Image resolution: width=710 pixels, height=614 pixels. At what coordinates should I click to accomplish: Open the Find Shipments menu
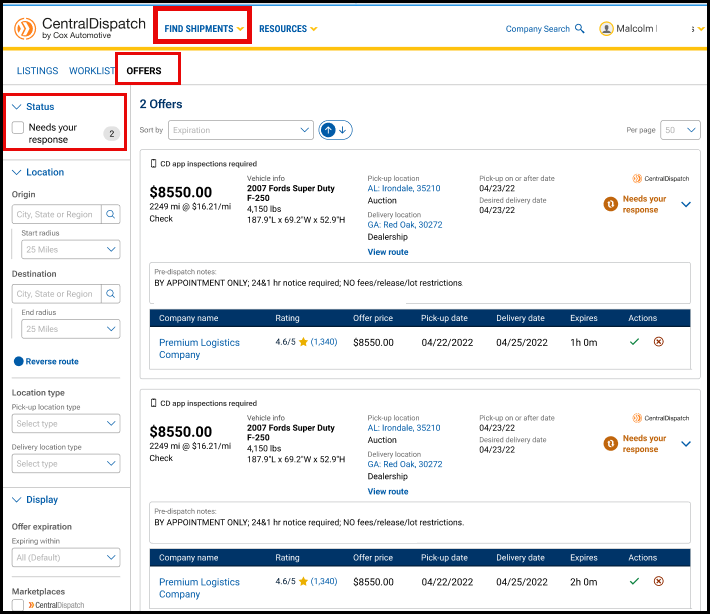[204, 29]
